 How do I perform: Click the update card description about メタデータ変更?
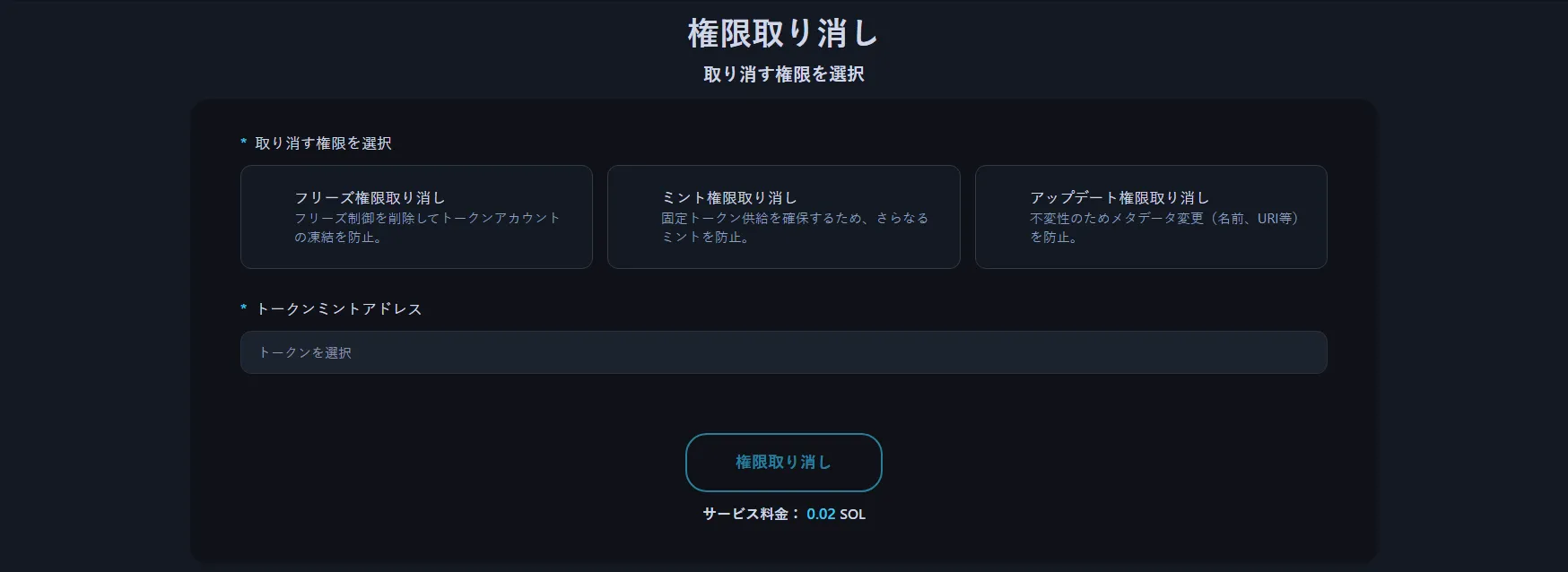[x=1163, y=228]
